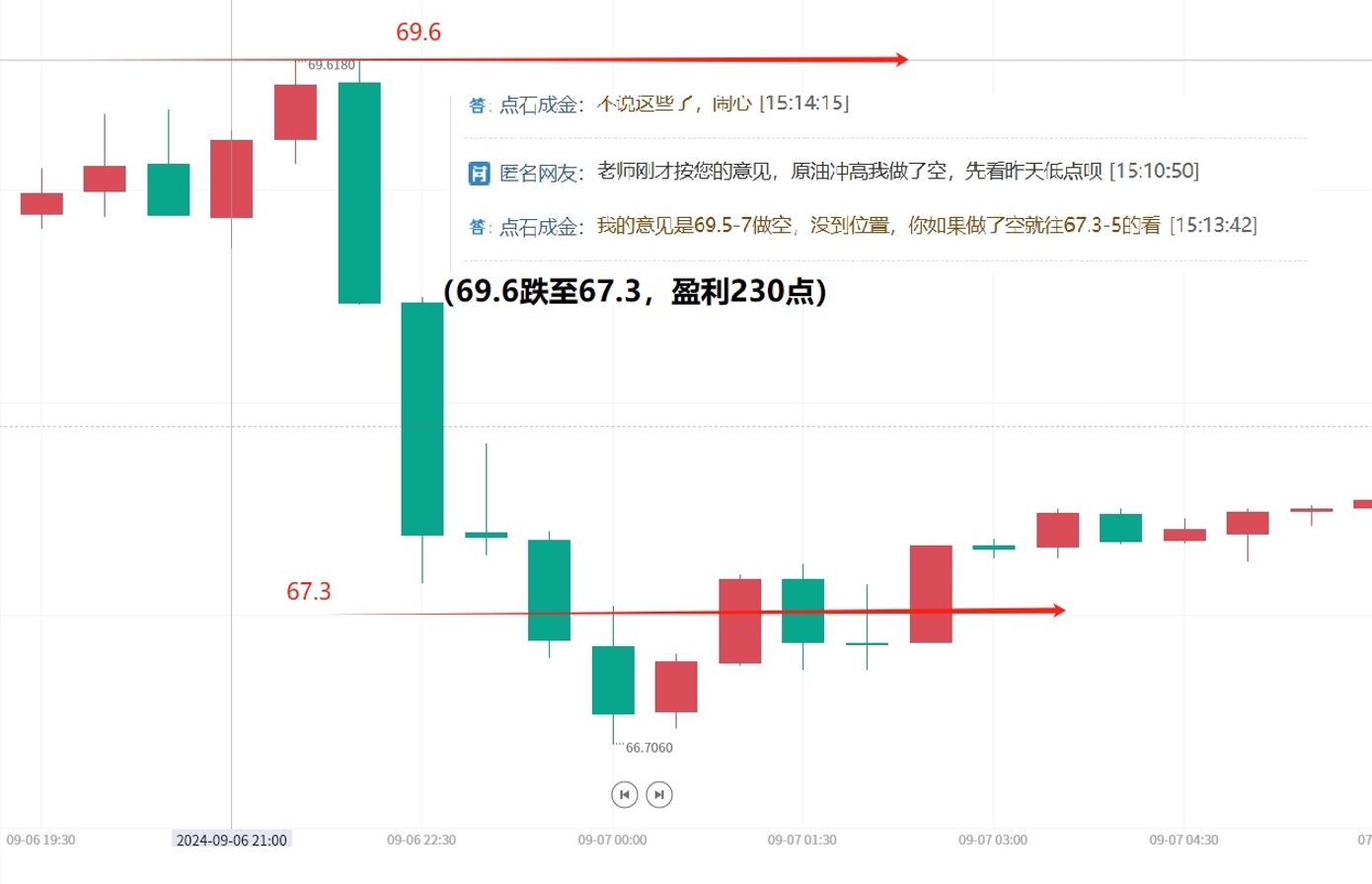Click the 09-07 04:30 axis label

(1183, 841)
